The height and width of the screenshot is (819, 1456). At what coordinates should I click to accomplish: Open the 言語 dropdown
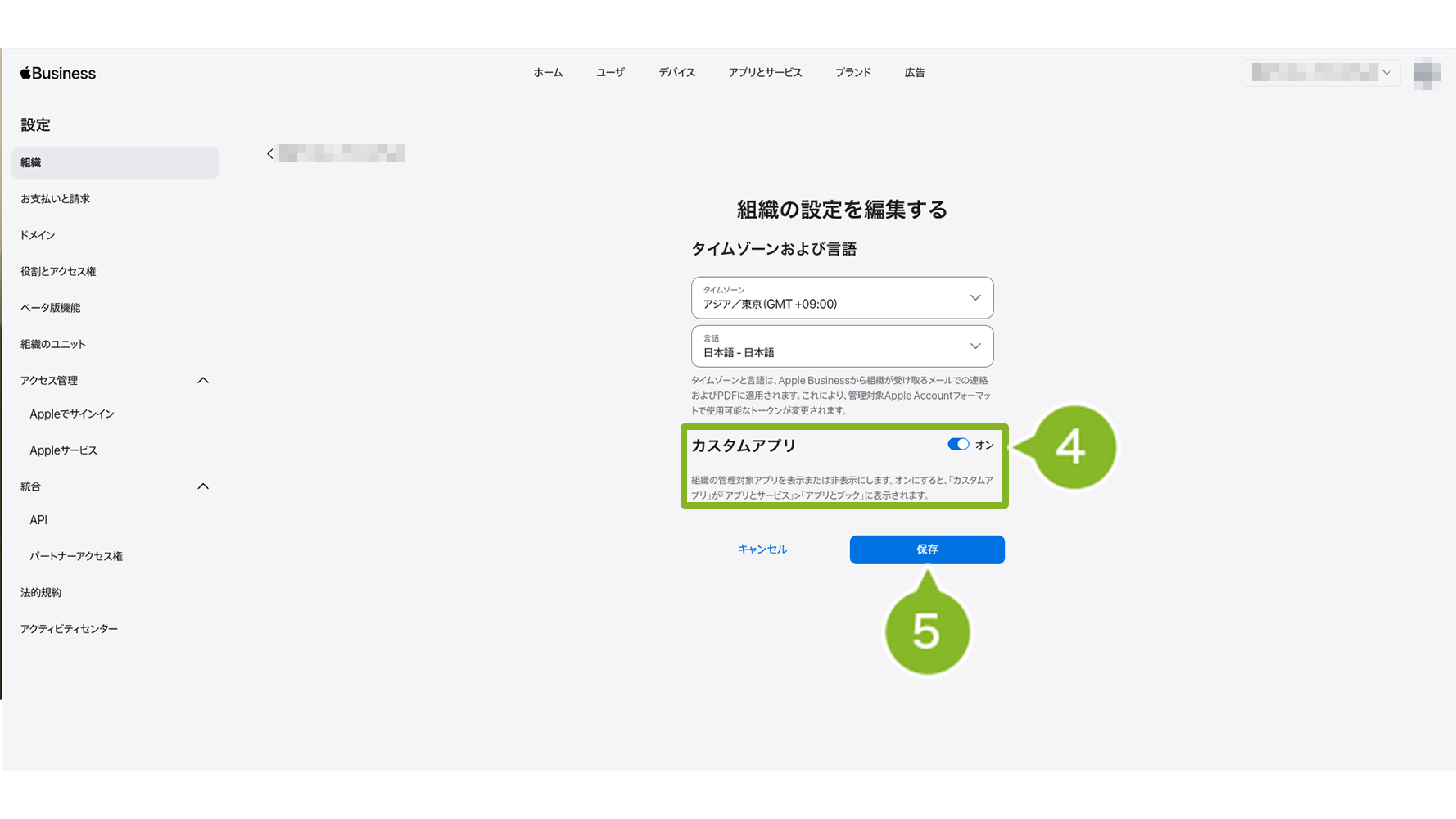pyautogui.click(x=842, y=346)
